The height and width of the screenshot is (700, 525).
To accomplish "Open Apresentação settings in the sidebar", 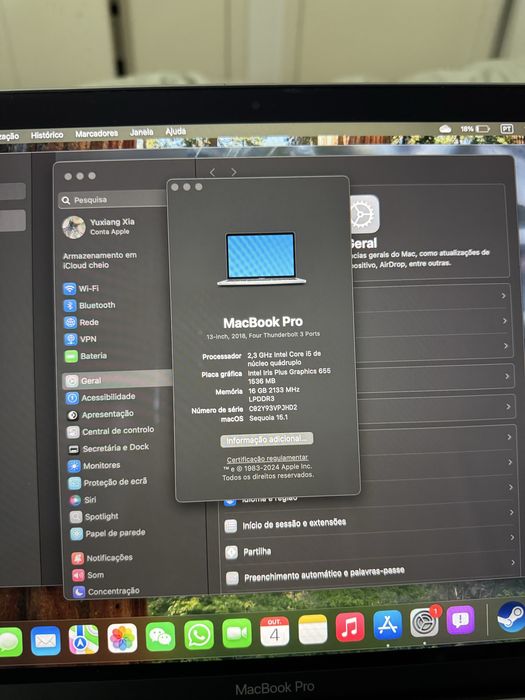I will pos(100,414).
